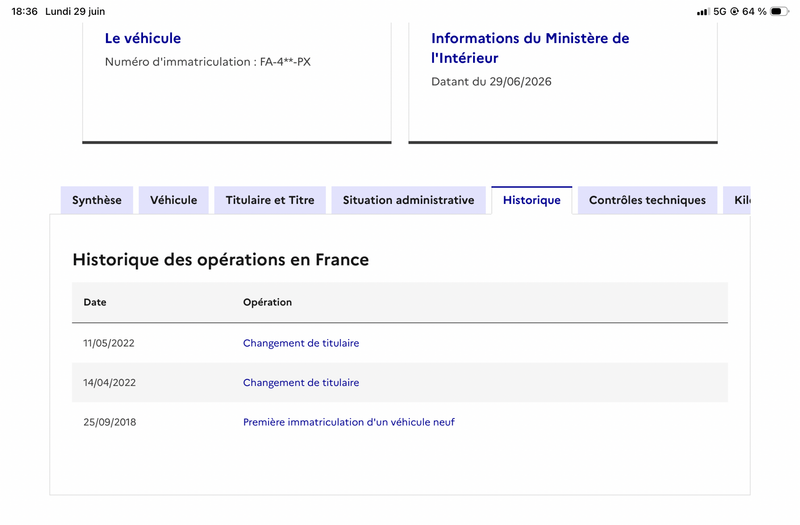This screenshot has width=800, height=525.
Task: Tap the 18:36 clock in status bar
Action: tap(24, 11)
